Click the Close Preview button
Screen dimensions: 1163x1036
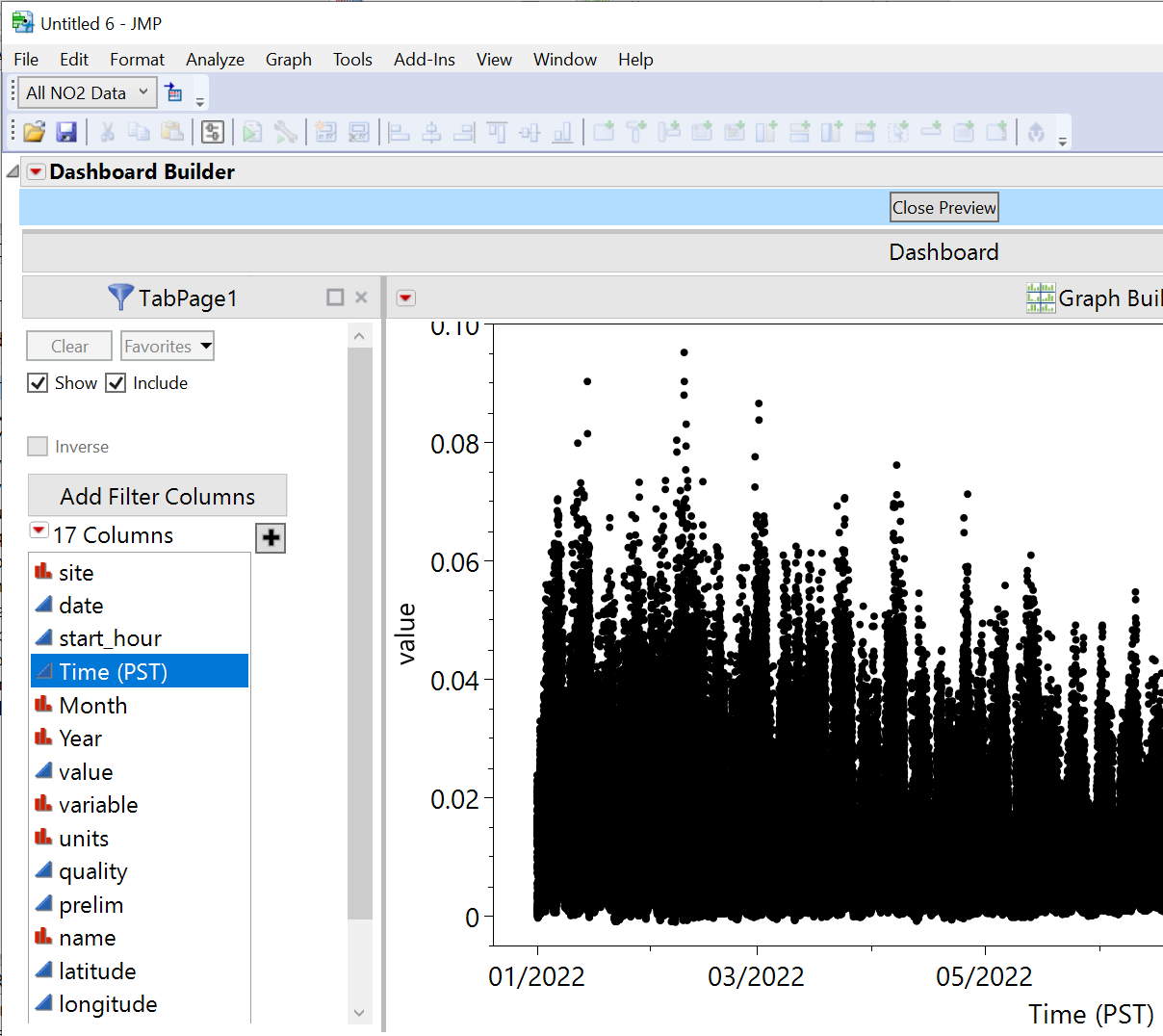coord(943,208)
